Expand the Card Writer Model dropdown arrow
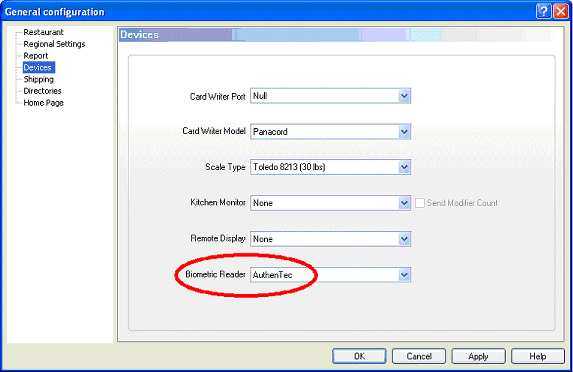The width and height of the screenshot is (573, 372). (x=404, y=132)
